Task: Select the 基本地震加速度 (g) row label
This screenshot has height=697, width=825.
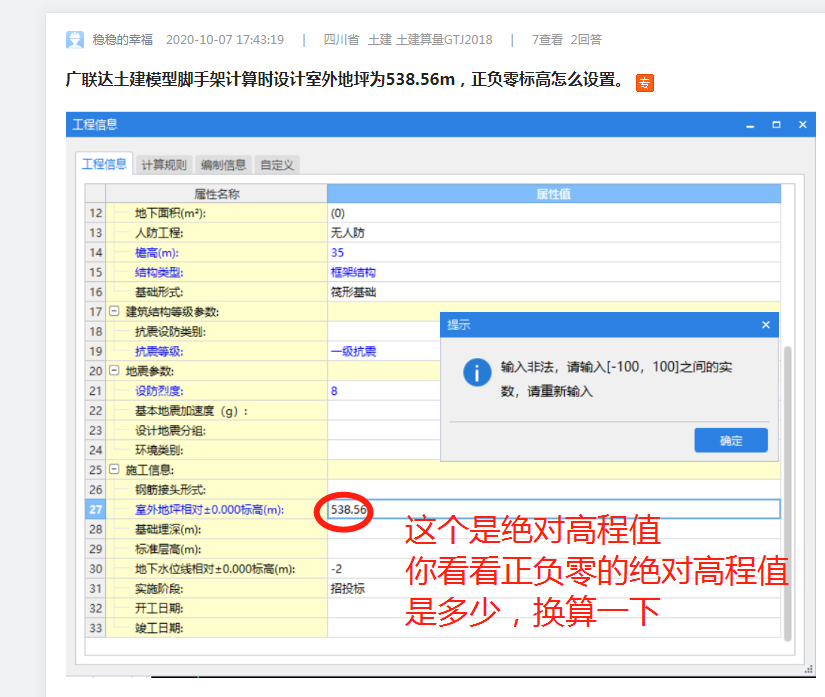Action: tap(192, 410)
